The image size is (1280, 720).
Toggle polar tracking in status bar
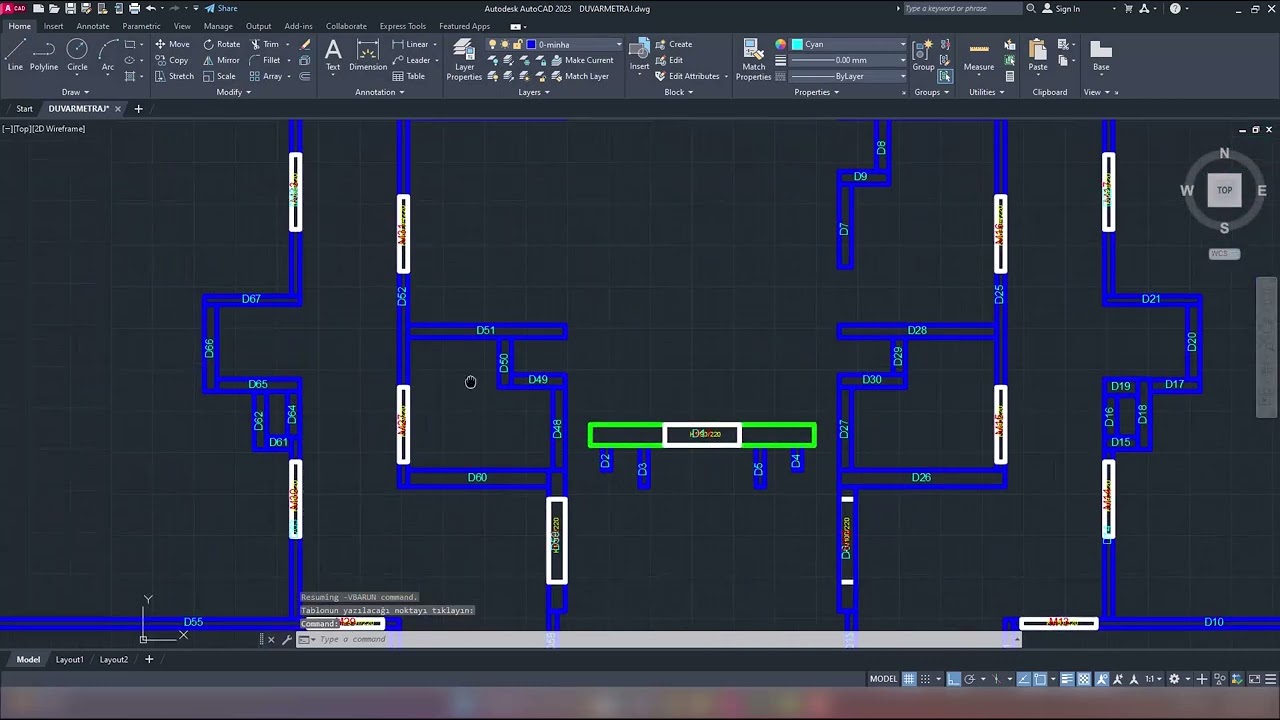click(970, 679)
